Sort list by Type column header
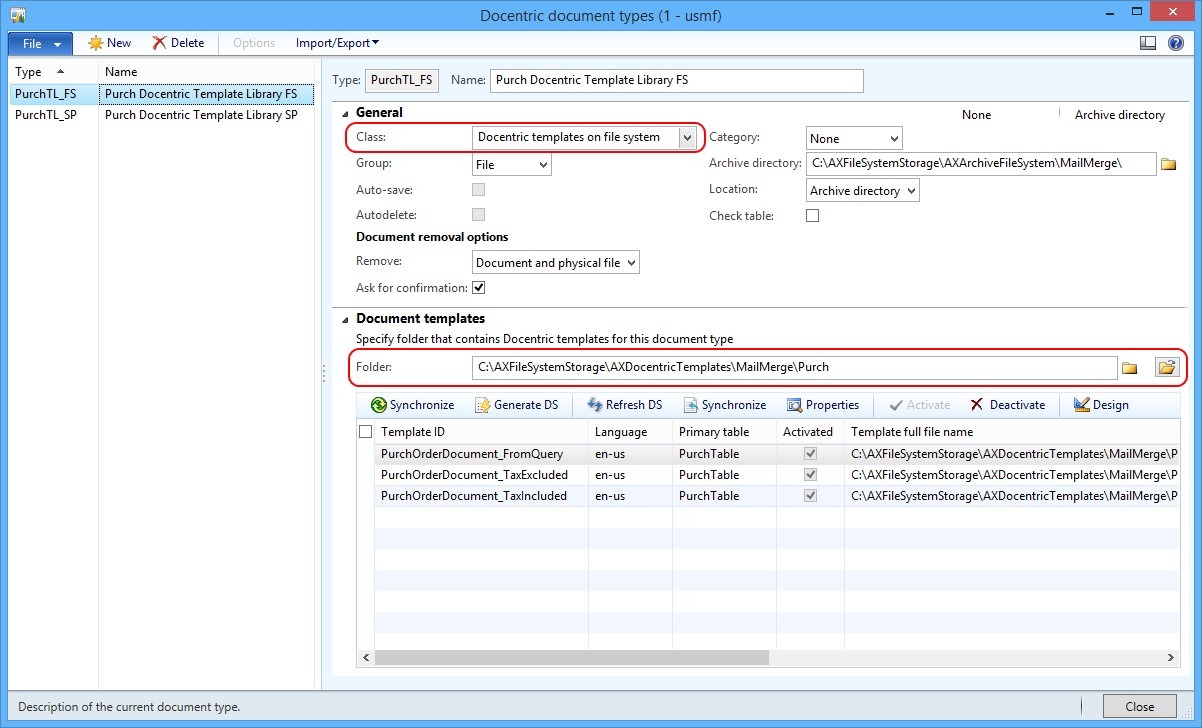 [54, 72]
